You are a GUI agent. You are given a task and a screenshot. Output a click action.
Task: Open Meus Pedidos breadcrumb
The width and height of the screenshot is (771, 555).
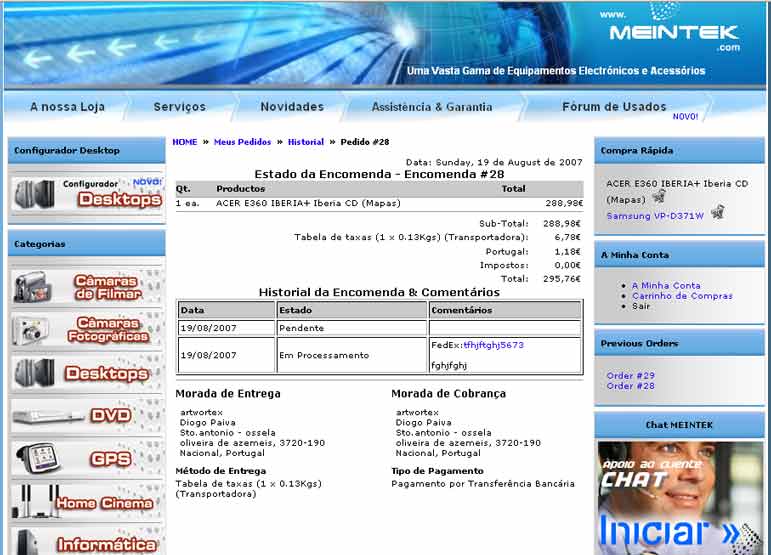[x=242, y=142]
